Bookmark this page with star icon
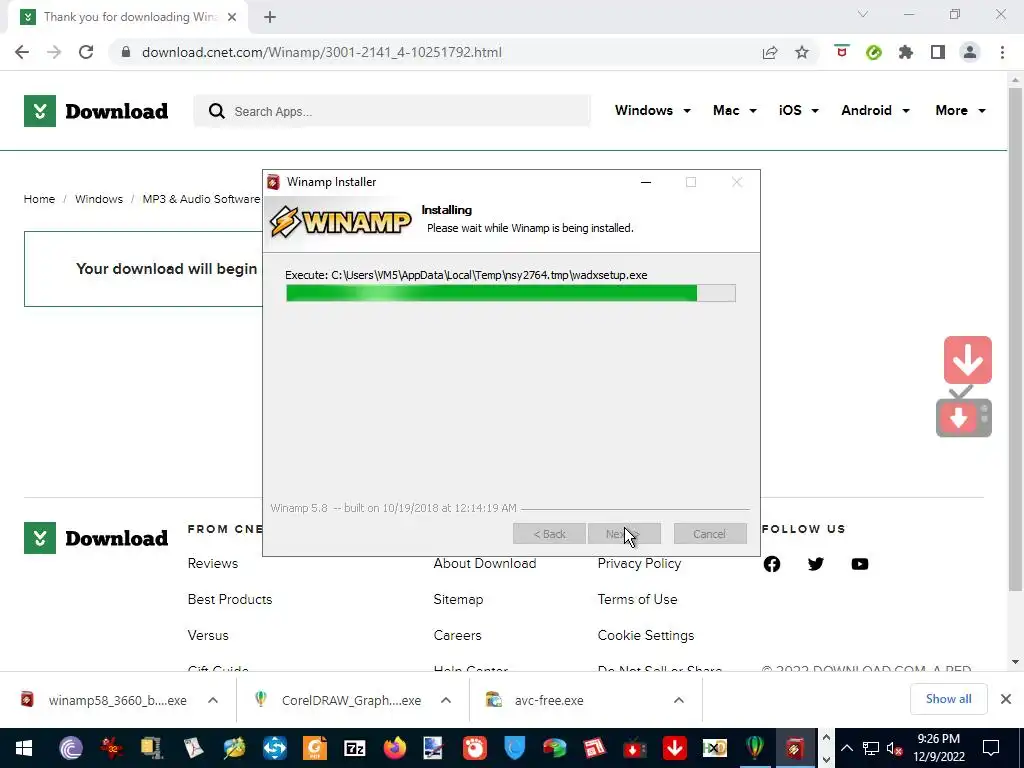This screenshot has width=1024, height=768. pyautogui.click(x=802, y=52)
